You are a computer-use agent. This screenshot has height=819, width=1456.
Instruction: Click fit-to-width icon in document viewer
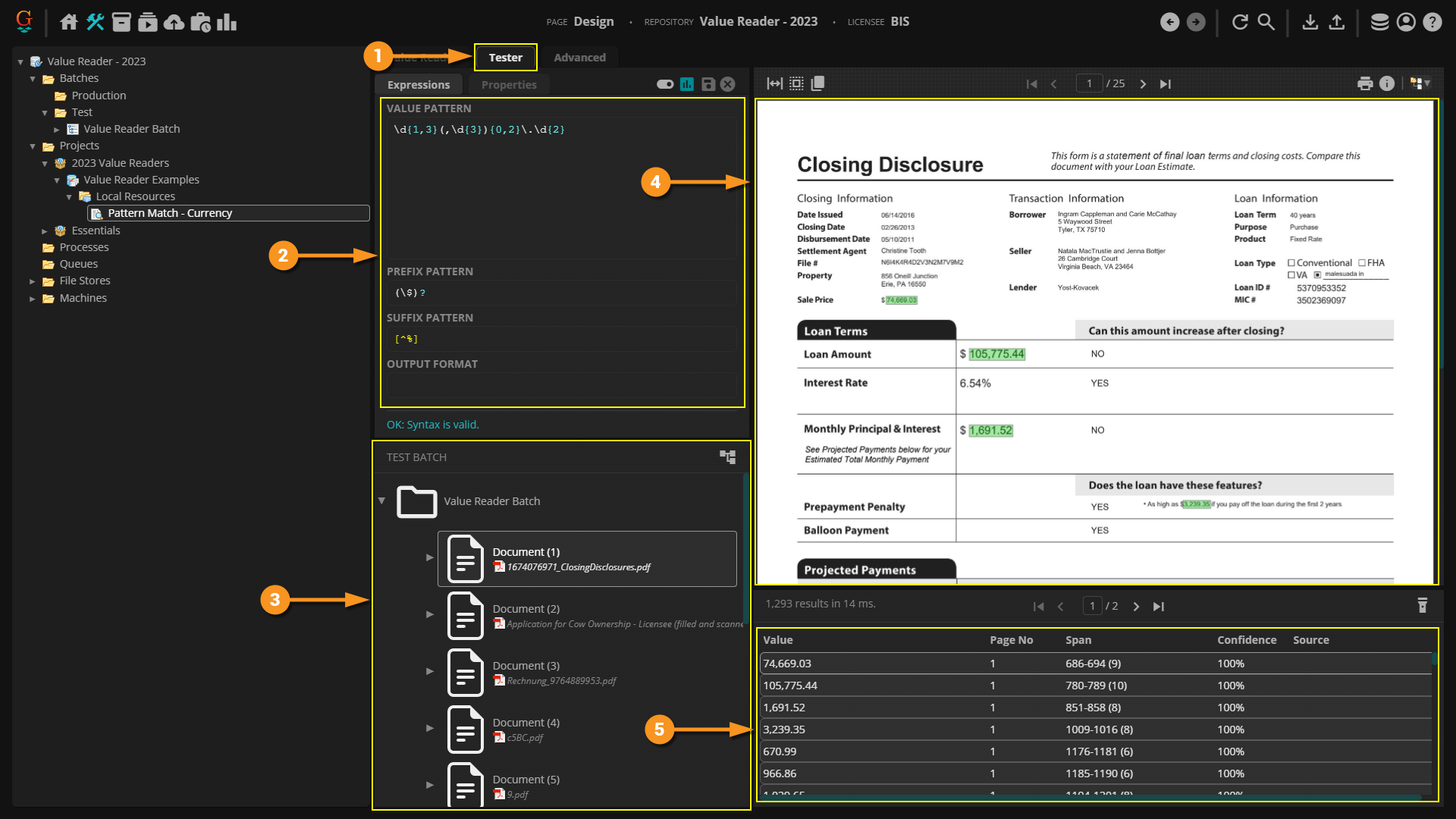774,84
